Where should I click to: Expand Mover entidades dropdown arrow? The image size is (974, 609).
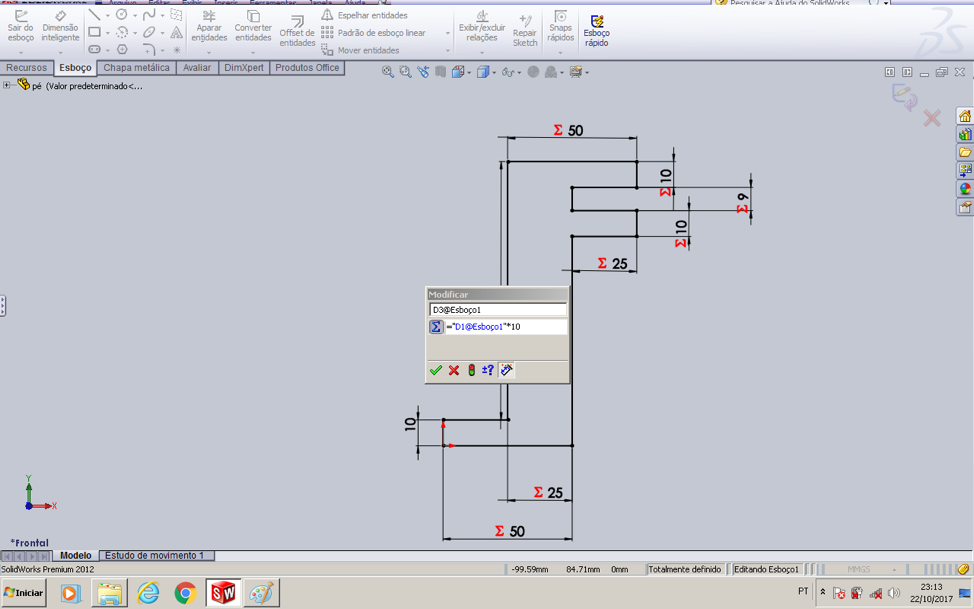(448, 50)
